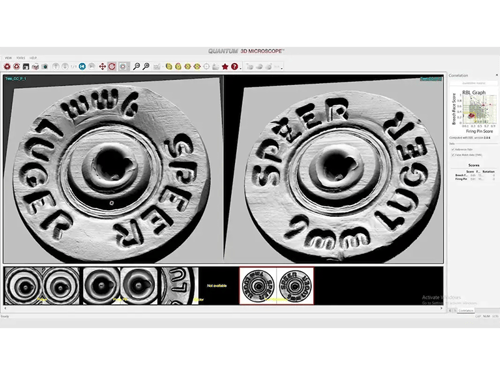Select the red-outlined full headstamp thumbnail pair
500x375 pixels.
pos(276,286)
